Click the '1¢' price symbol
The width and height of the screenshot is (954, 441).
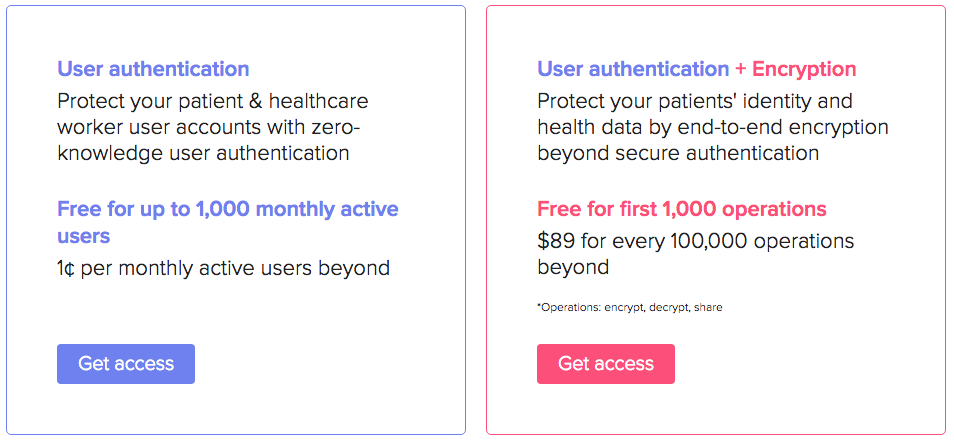click(x=66, y=268)
